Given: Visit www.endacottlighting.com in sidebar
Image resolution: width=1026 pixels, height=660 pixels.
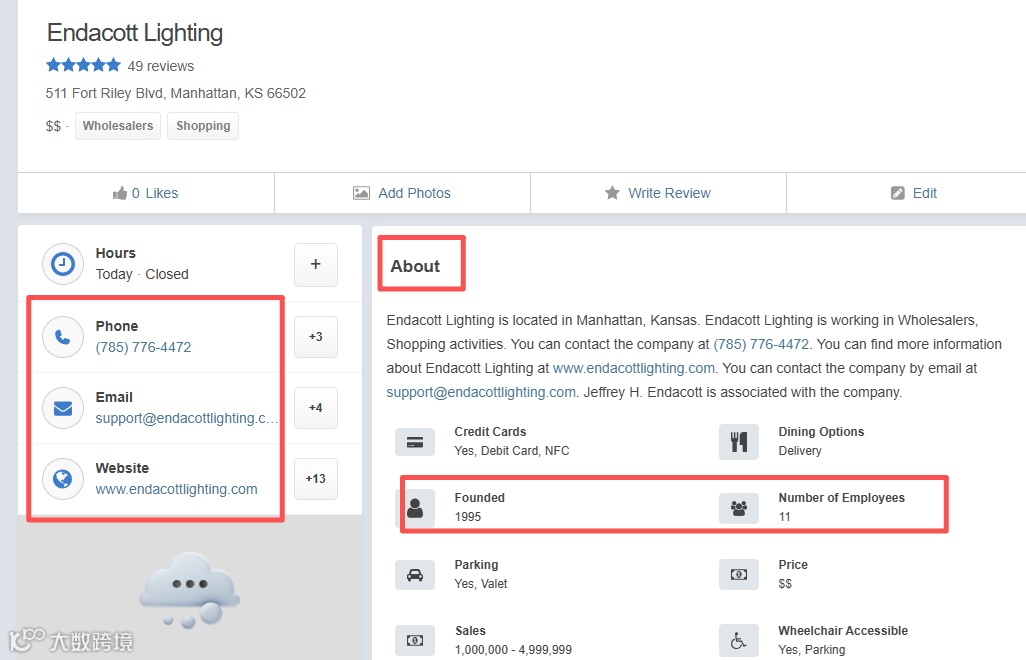Looking at the screenshot, I should pyautogui.click(x=176, y=489).
